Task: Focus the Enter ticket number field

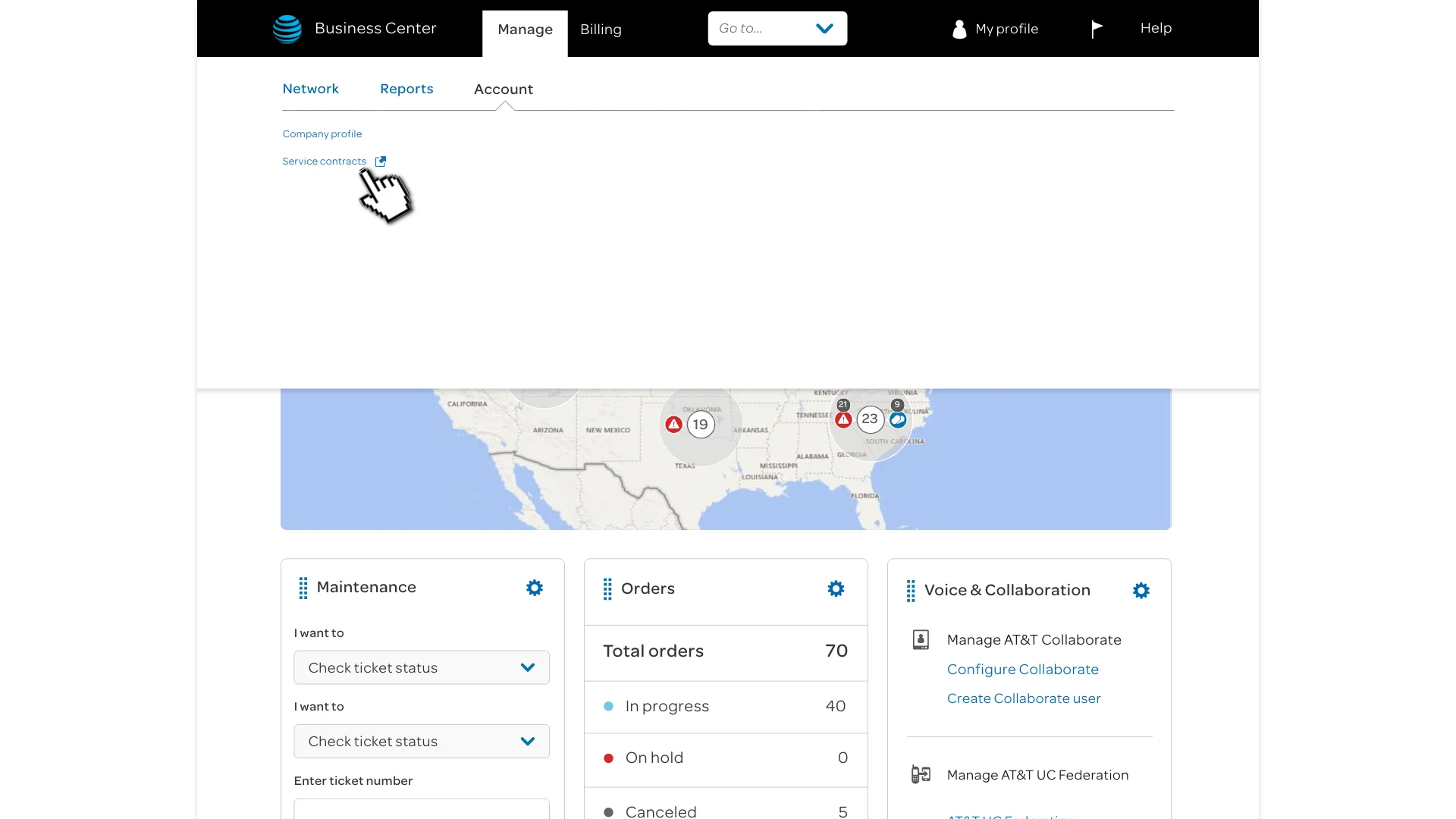Action: click(422, 808)
